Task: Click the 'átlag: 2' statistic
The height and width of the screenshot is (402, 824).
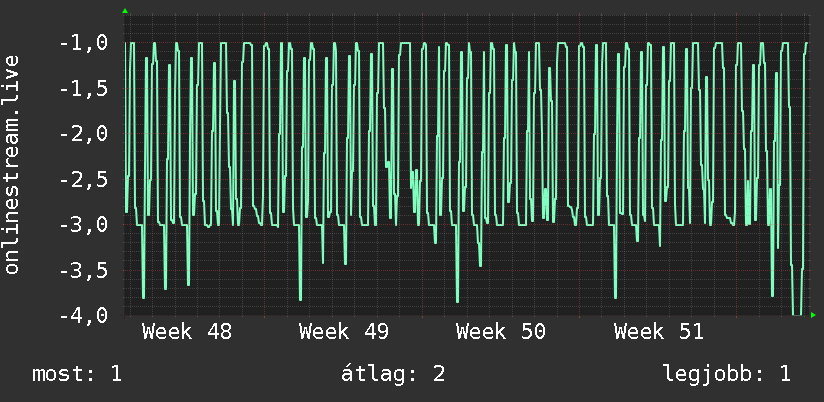Action: (393, 374)
